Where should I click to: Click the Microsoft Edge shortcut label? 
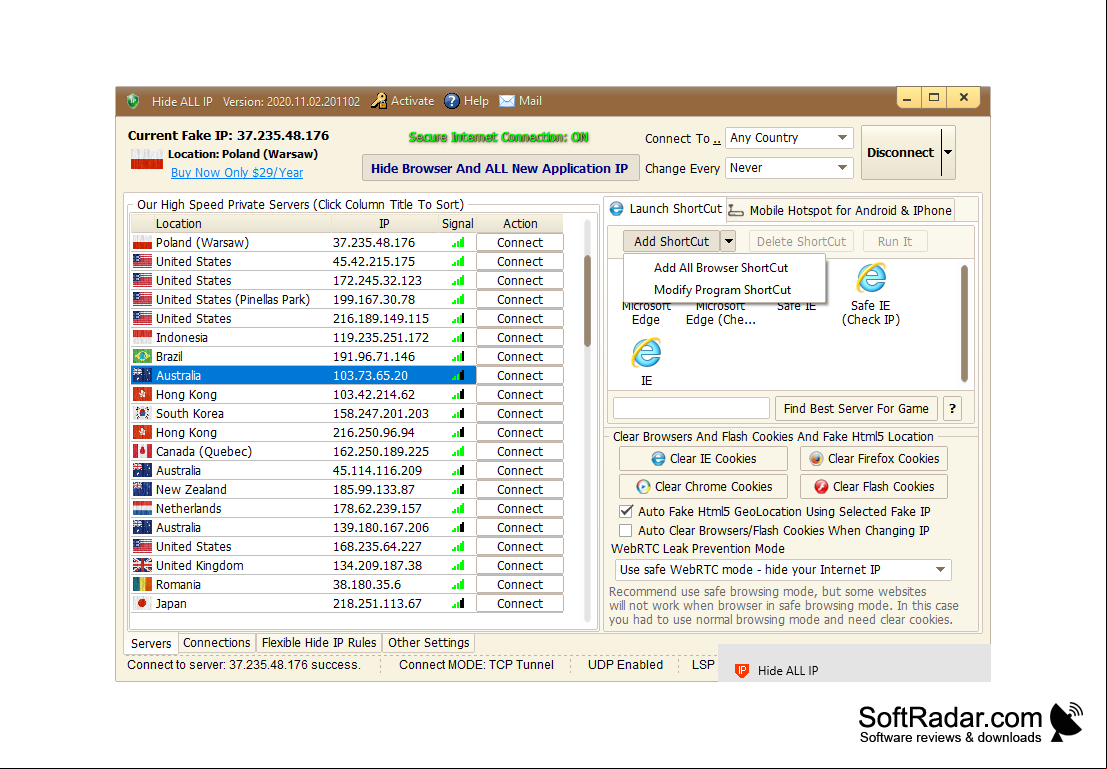pyautogui.click(x=646, y=313)
